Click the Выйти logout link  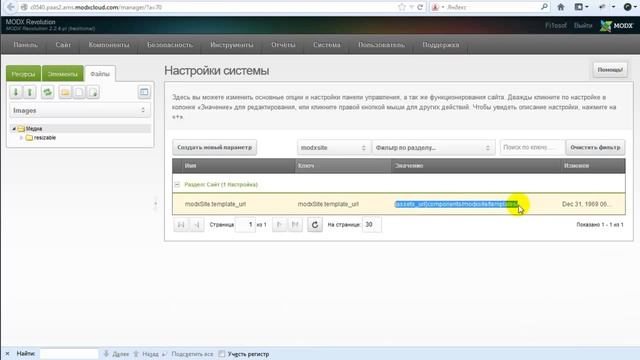point(583,26)
